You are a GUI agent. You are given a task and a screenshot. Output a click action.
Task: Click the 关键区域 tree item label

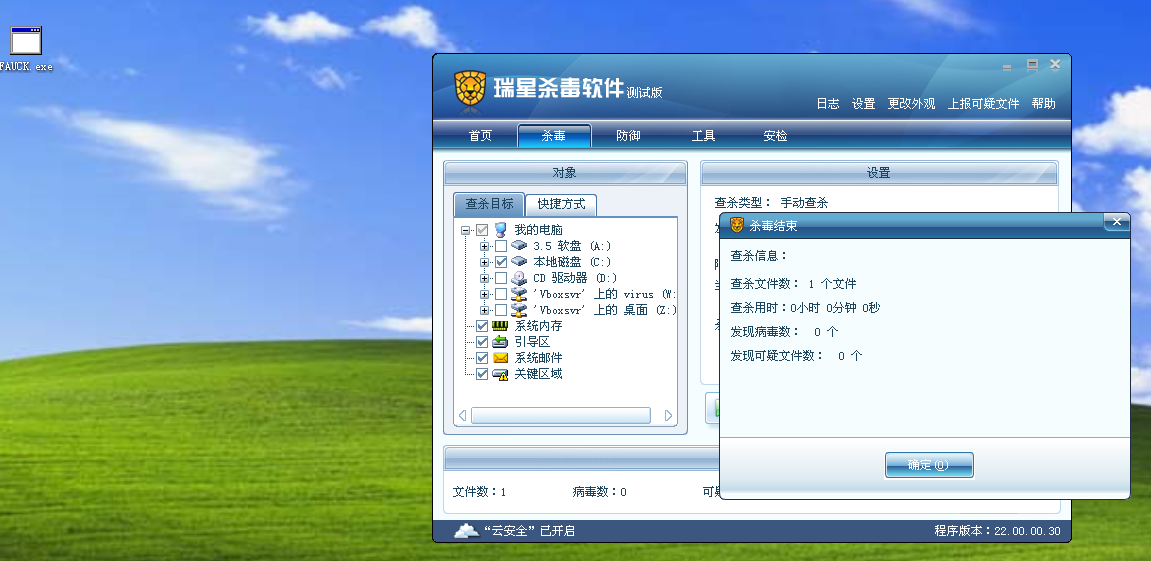point(538,374)
